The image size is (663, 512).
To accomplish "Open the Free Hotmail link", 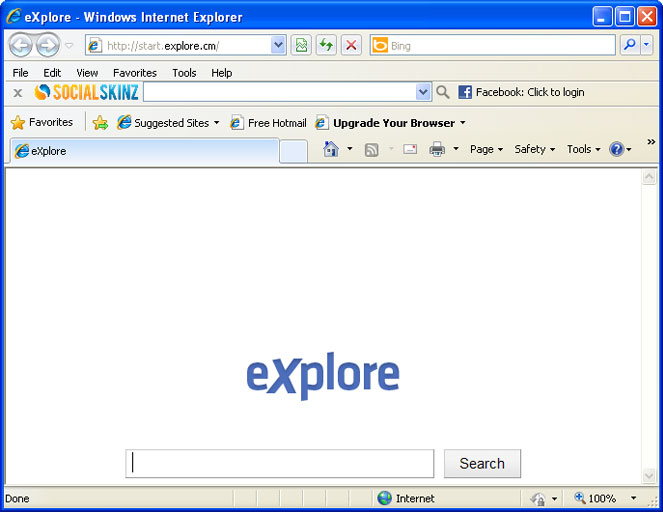I will (268, 123).
